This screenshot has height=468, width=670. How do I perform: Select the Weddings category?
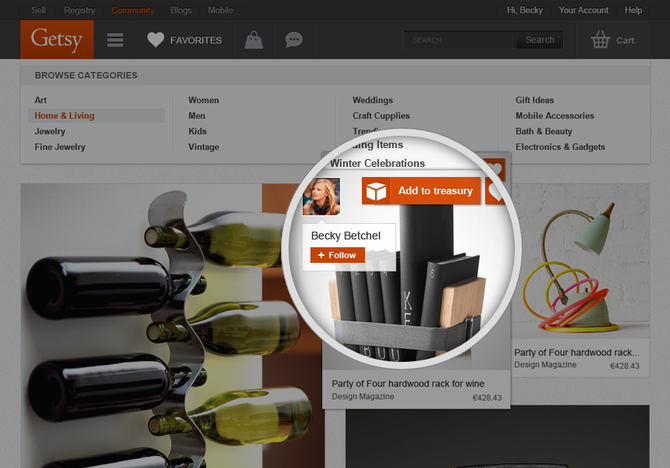point(373,100)
